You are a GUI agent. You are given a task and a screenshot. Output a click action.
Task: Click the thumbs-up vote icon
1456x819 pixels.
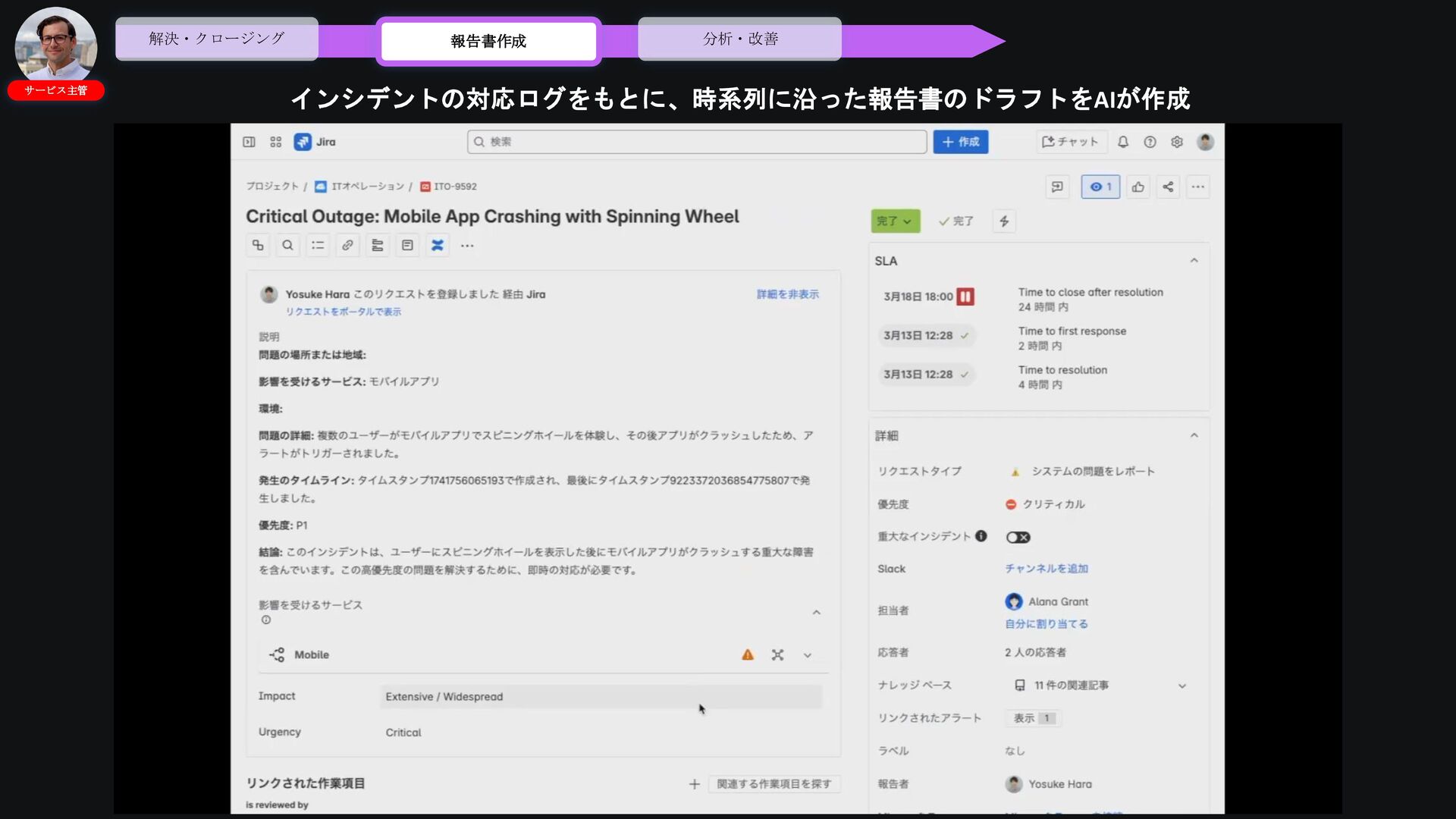(x=1138, y=187)
